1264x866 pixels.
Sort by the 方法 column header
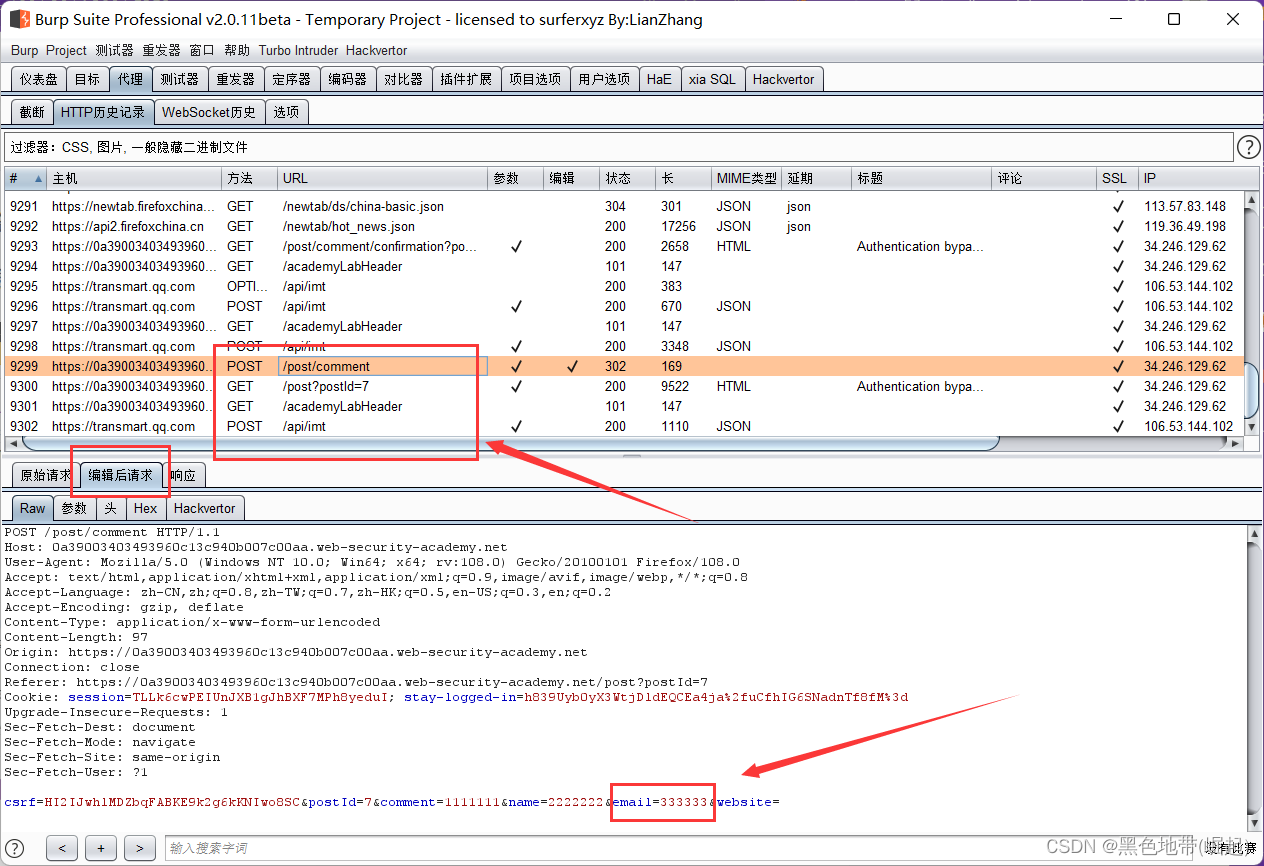[x=249, y=178]
